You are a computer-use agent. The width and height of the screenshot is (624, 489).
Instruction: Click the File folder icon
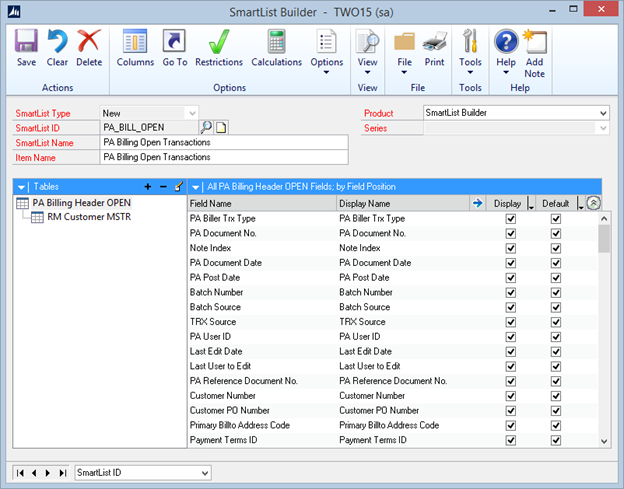[404, 41]
